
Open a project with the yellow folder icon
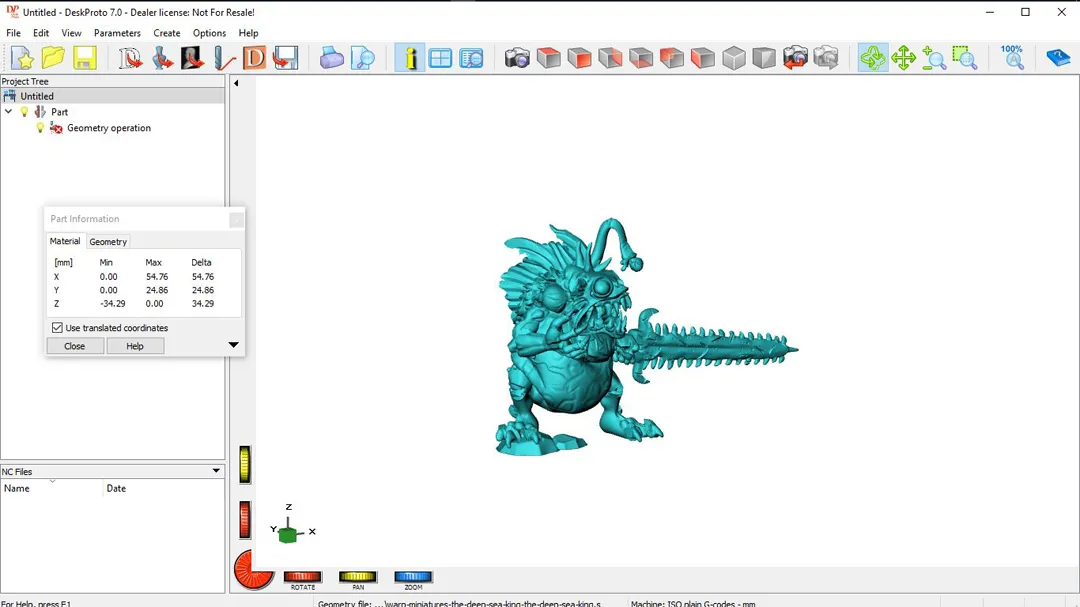(53, 58)
